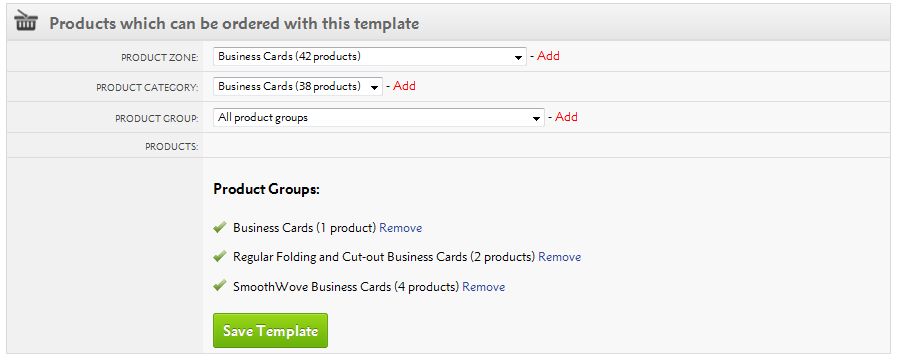Open the Product Category dropdown

click(x=298, y=87)
